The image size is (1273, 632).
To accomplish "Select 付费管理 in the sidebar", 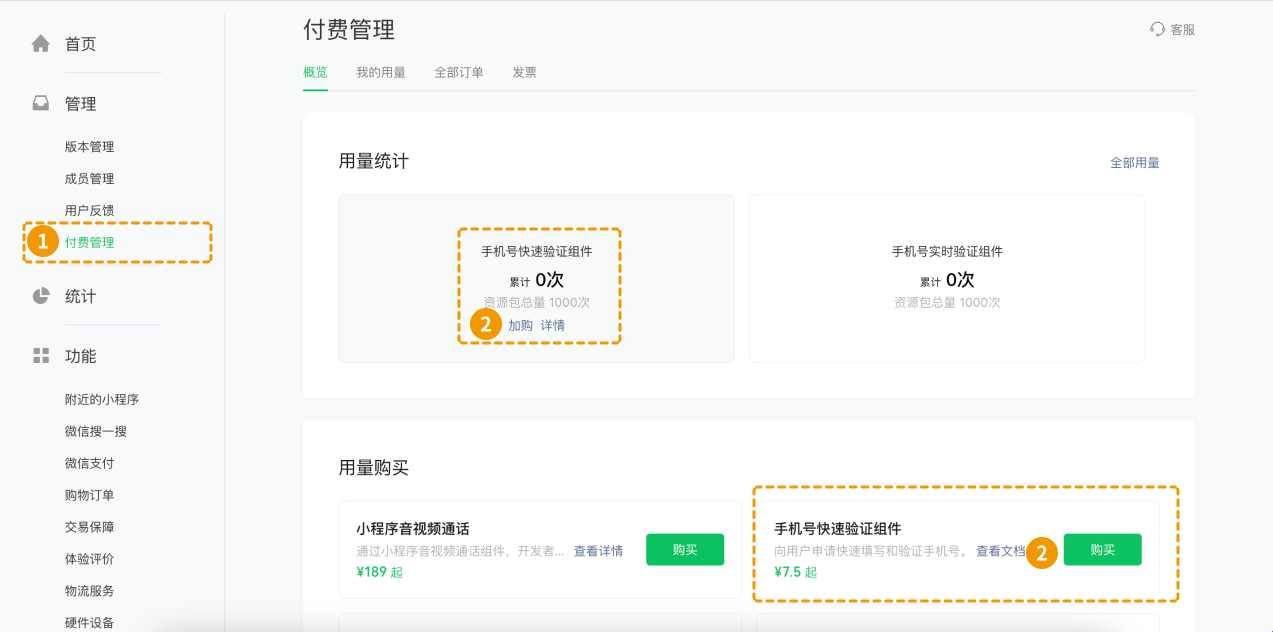I will pyautogui.click(x=89, y=243).
